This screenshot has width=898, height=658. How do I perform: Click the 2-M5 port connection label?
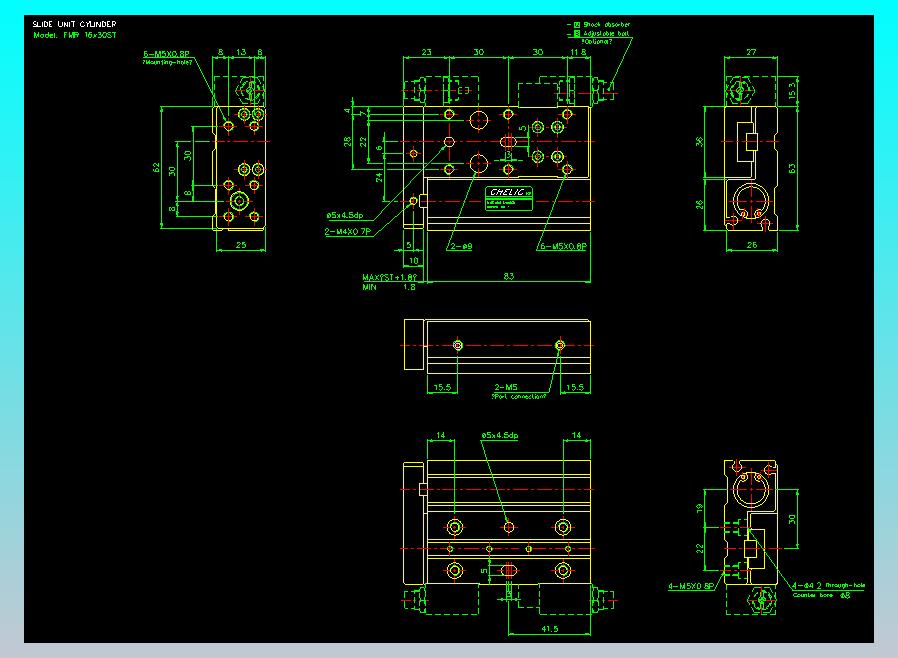(506, 387)
